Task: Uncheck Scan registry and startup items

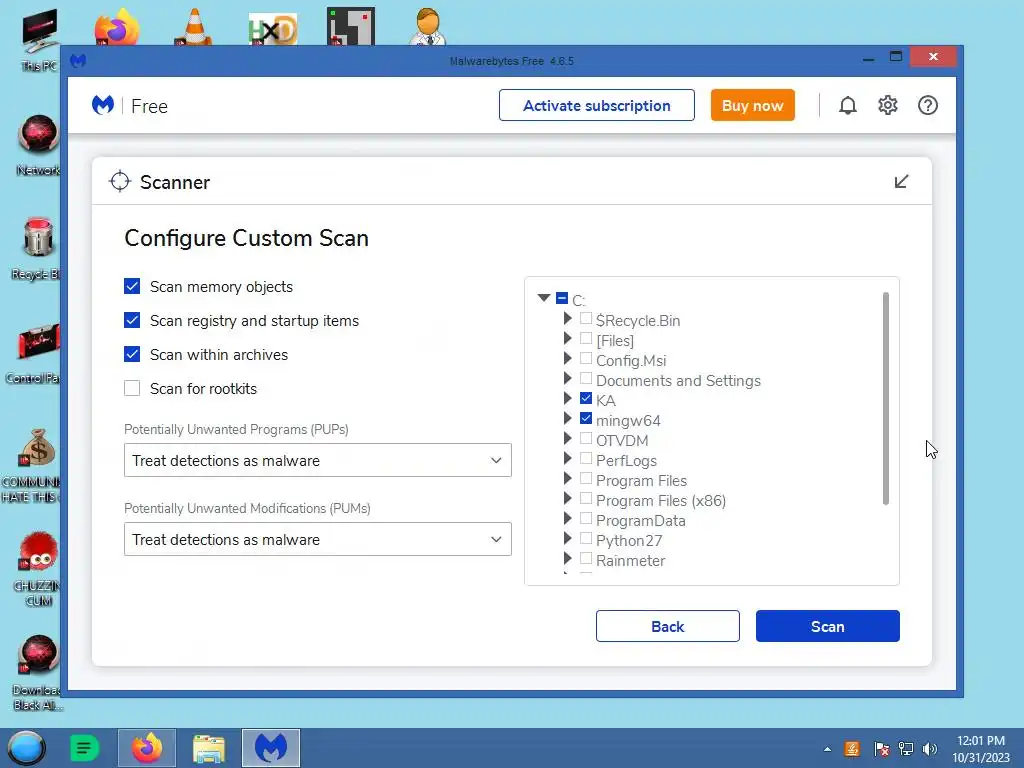Action: click(x=132, y=320)
